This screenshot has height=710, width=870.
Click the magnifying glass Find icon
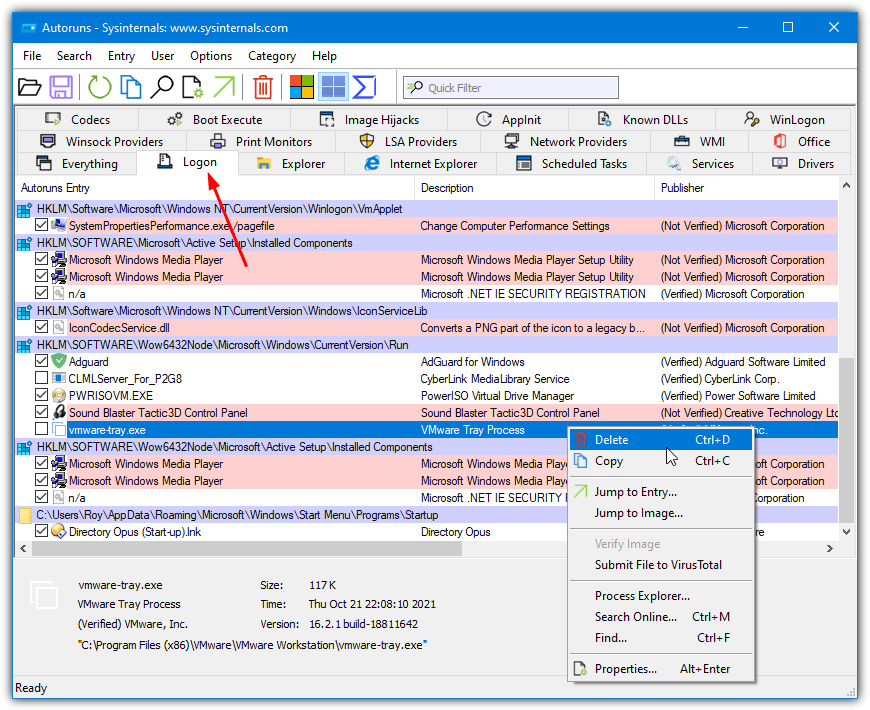click(162, 87)
